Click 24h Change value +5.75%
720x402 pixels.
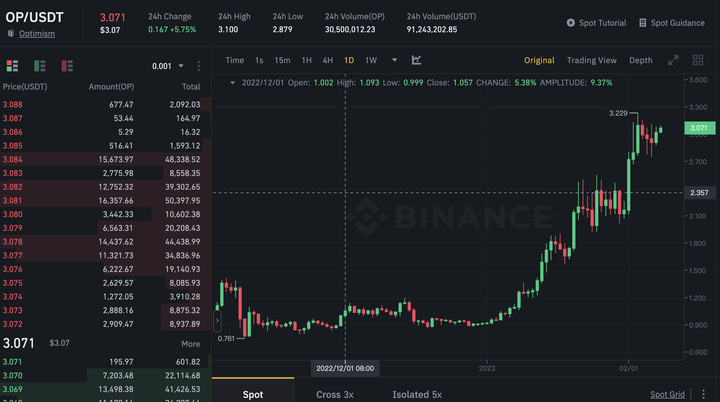[x=183, y=29]
